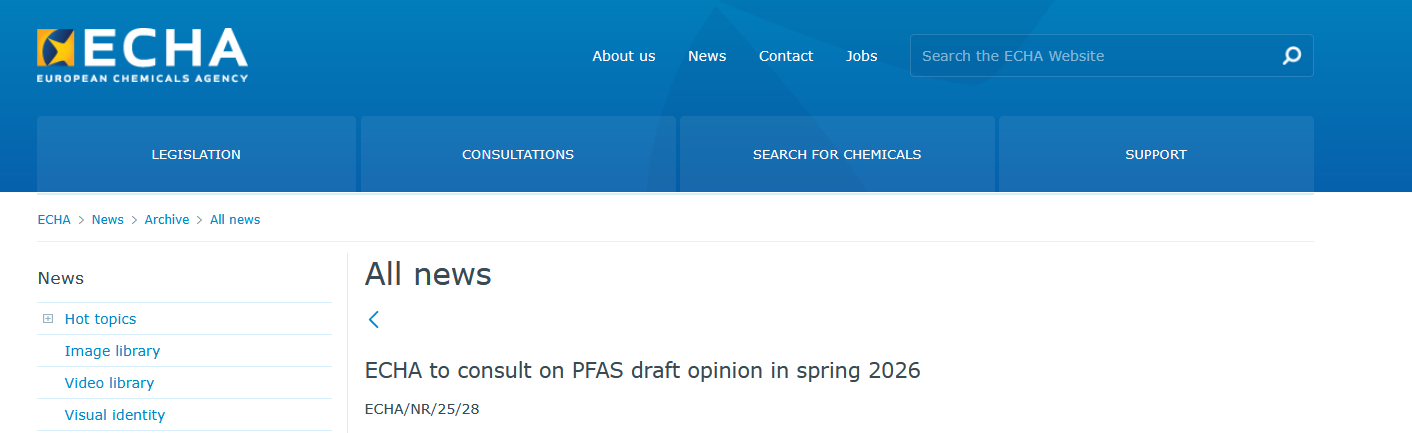Expand the Hot topics tree item

[x=48, y=319]
